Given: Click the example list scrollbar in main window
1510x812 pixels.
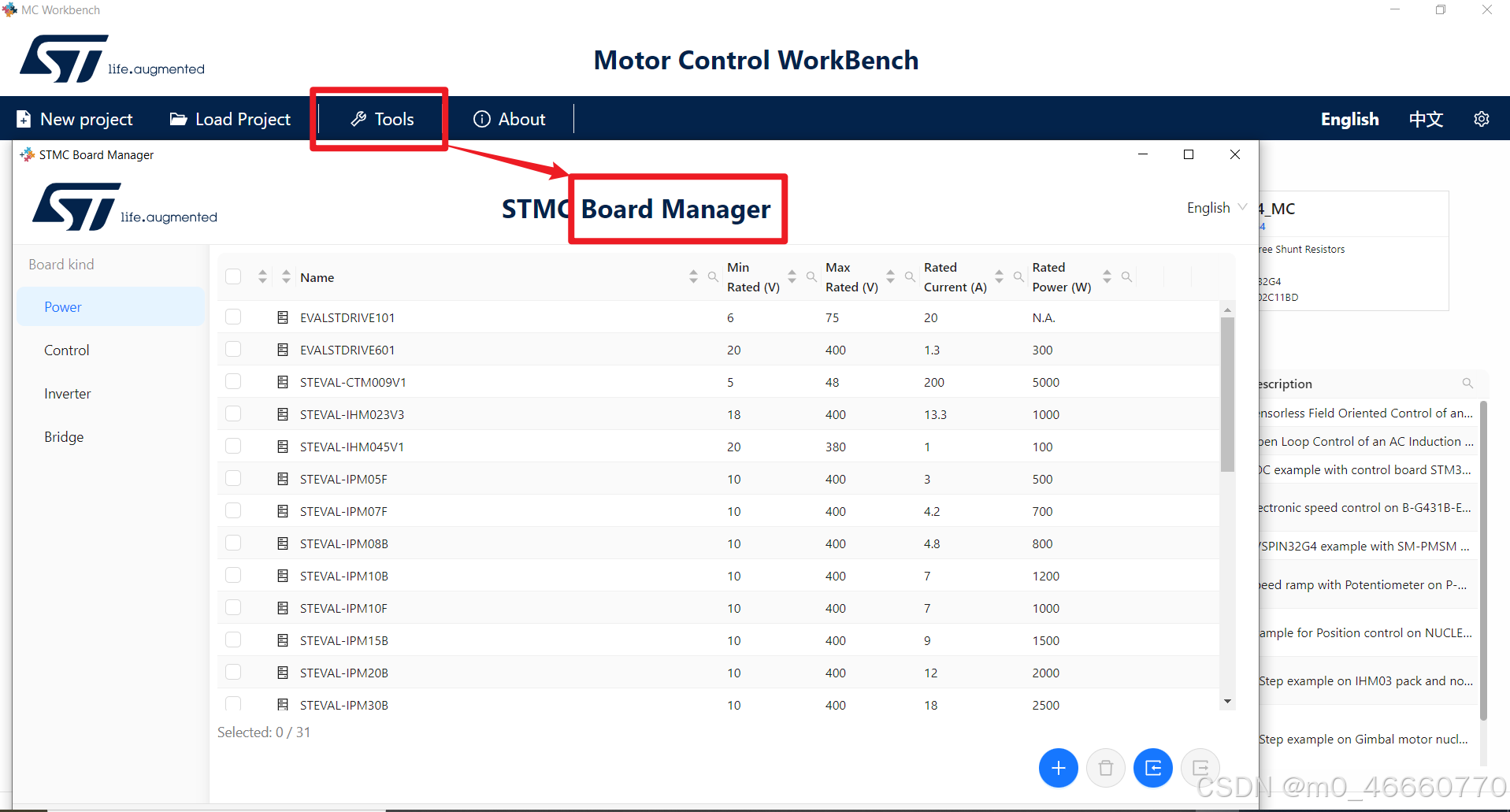Looking at the screenshot, I should (x=1483, y=561).
